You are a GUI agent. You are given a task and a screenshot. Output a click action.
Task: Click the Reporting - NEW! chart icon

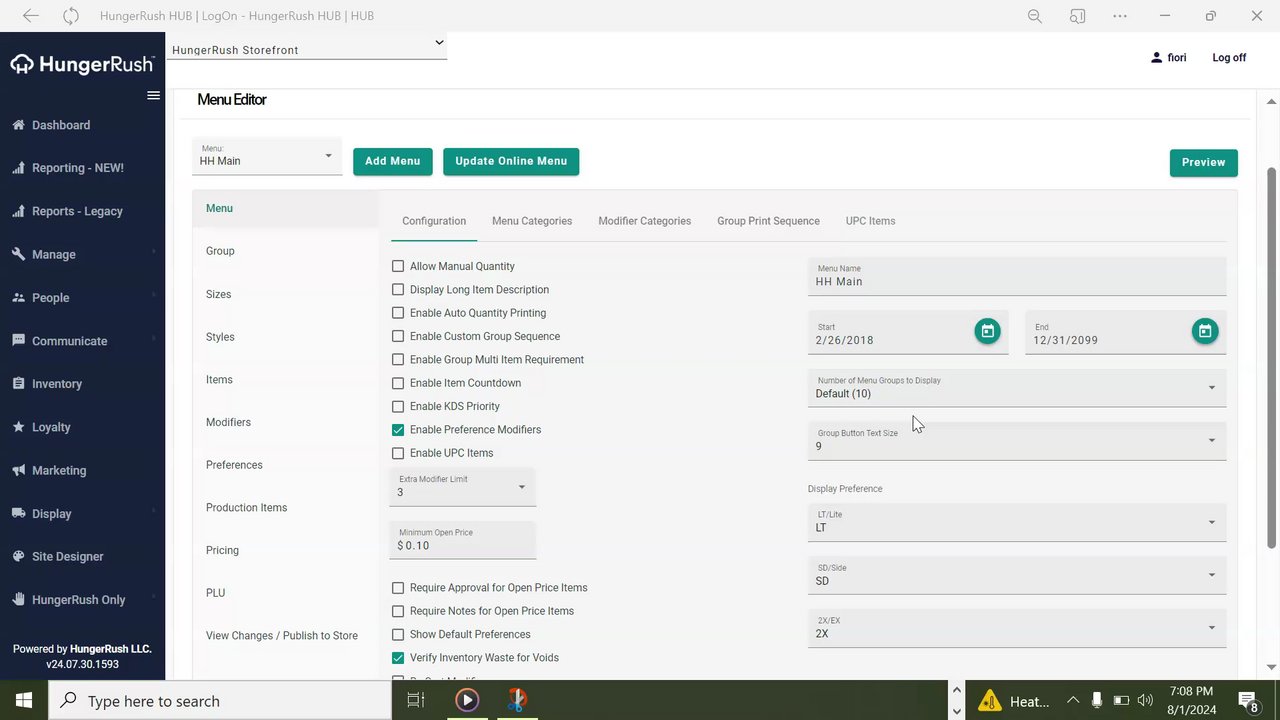18,168
